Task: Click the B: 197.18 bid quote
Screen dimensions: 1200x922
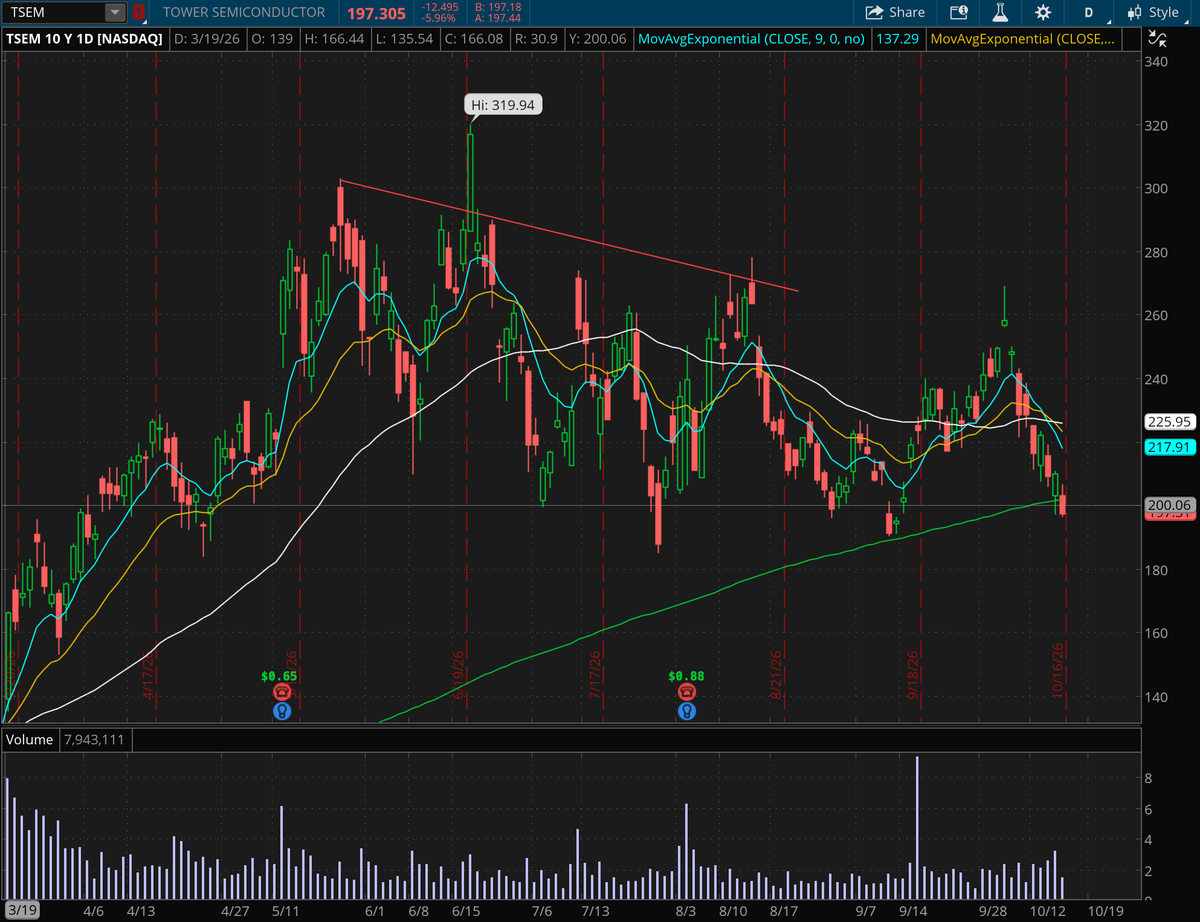Action: pyautogui.click(x=497, y=7)
